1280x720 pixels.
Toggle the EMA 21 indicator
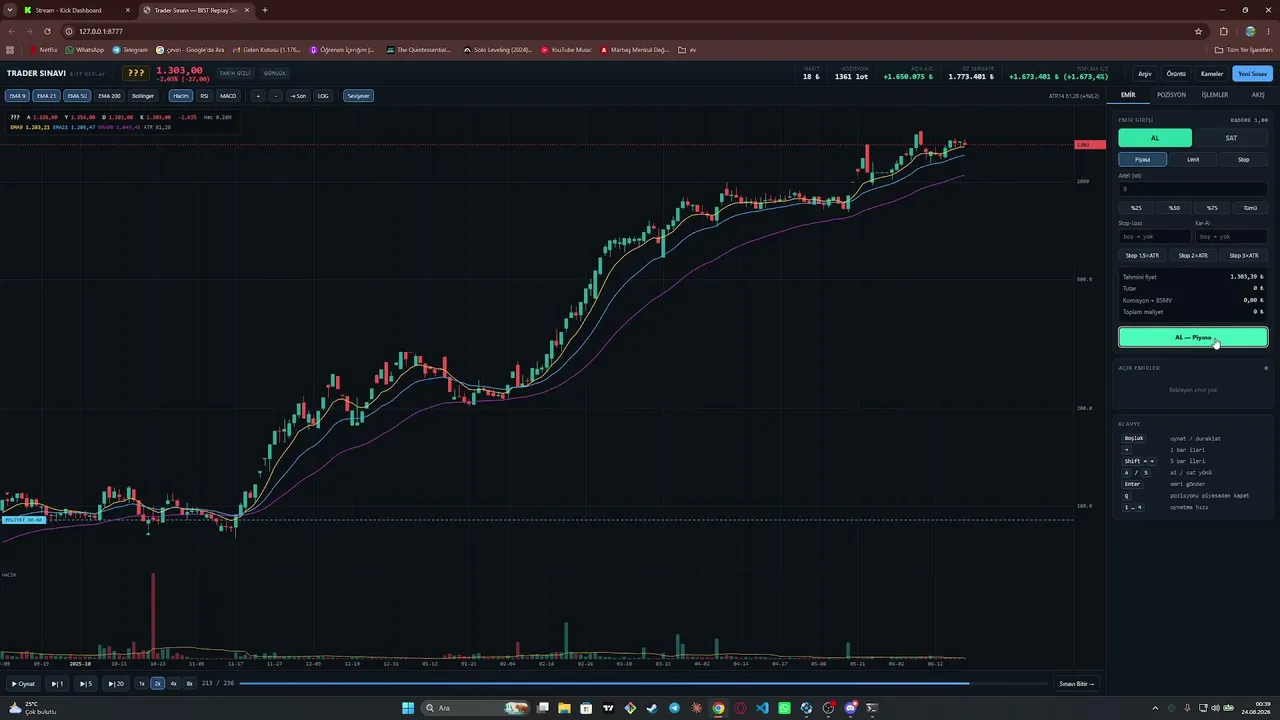point(46,96)
